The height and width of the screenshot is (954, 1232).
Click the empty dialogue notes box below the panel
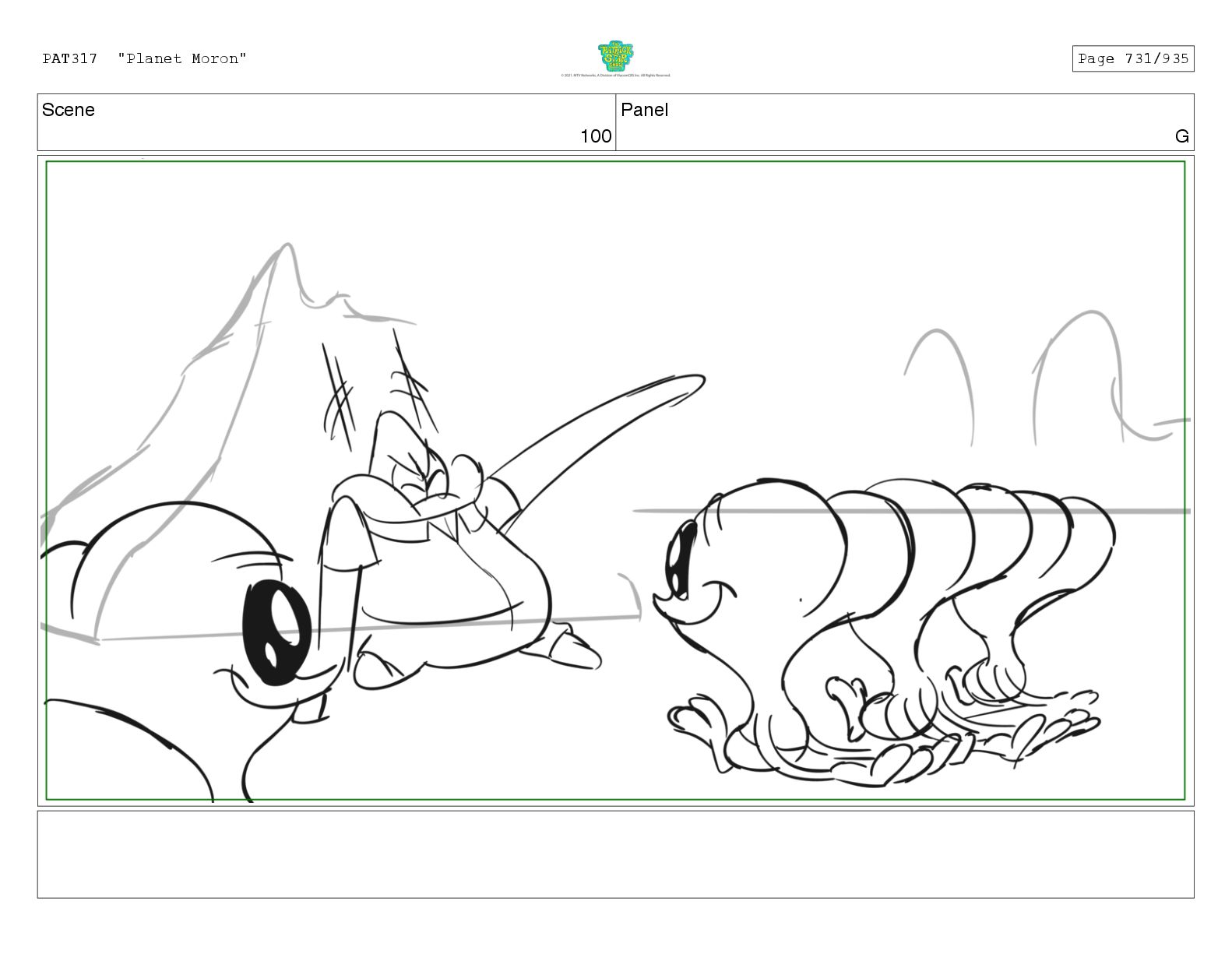pyautogui.click(x=615, y=854)
